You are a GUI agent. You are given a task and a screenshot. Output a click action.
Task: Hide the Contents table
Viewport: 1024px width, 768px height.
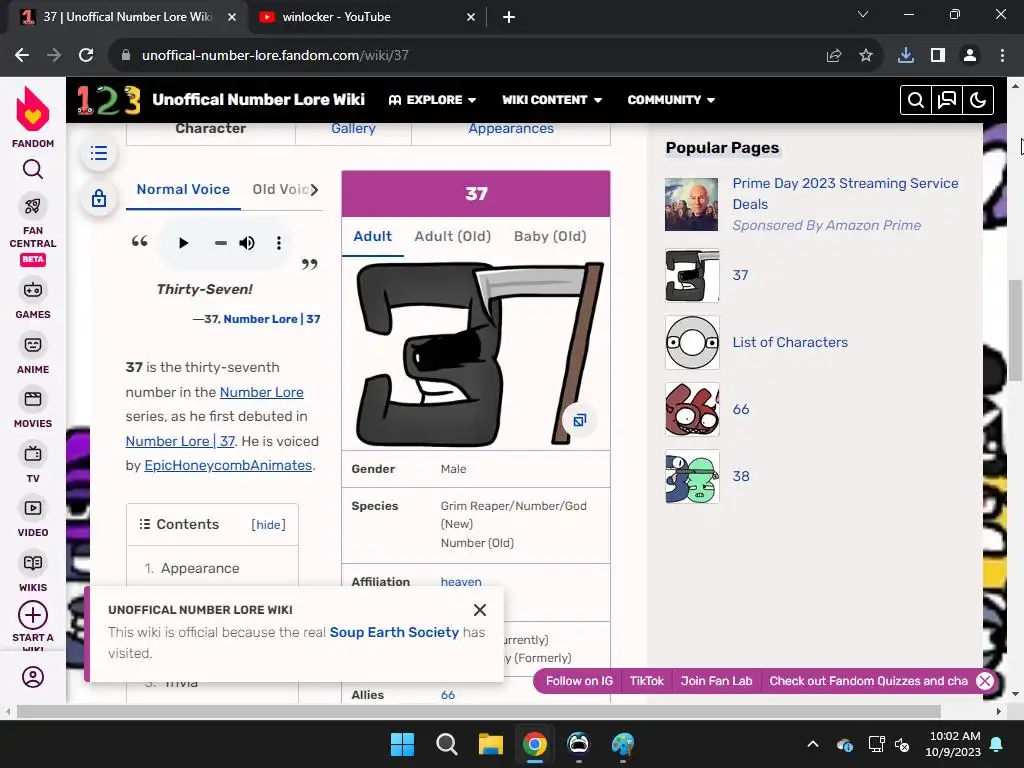[268, 525]
